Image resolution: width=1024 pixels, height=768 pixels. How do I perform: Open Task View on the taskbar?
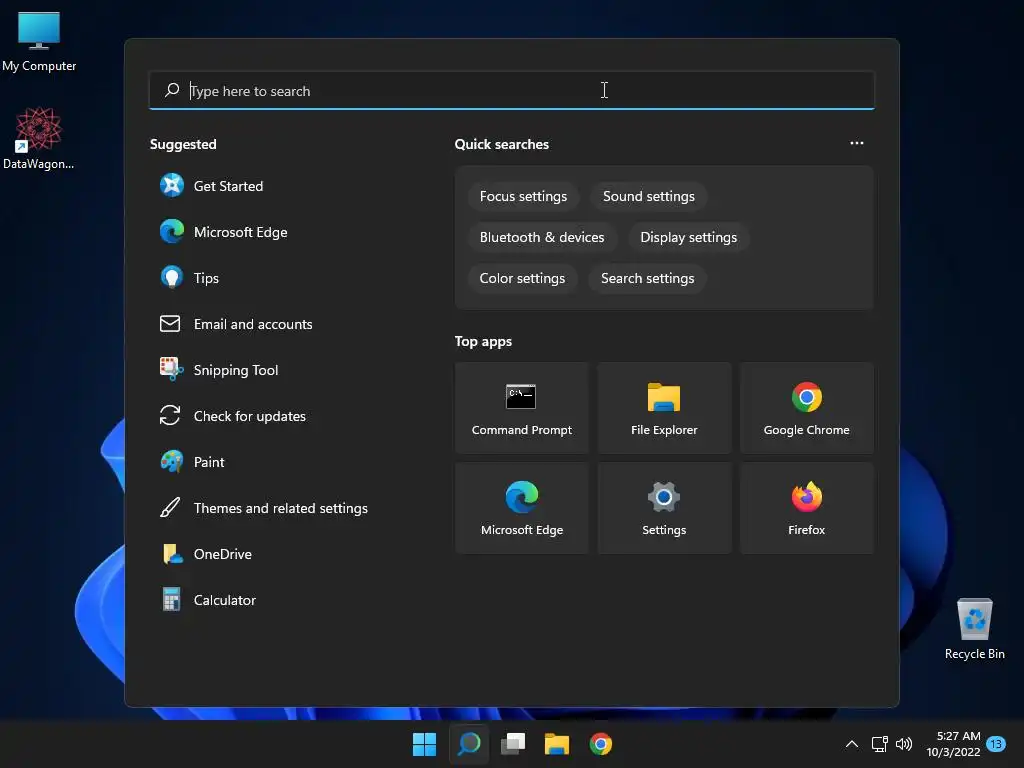[x=513, y=744]
